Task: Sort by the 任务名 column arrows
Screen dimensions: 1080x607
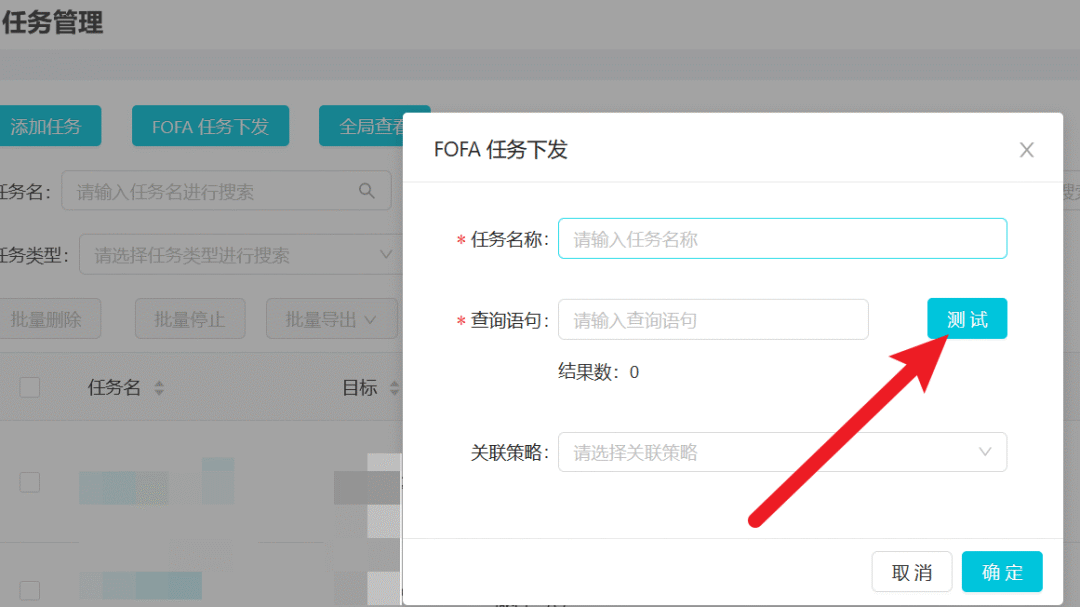Action: point(159,388)
